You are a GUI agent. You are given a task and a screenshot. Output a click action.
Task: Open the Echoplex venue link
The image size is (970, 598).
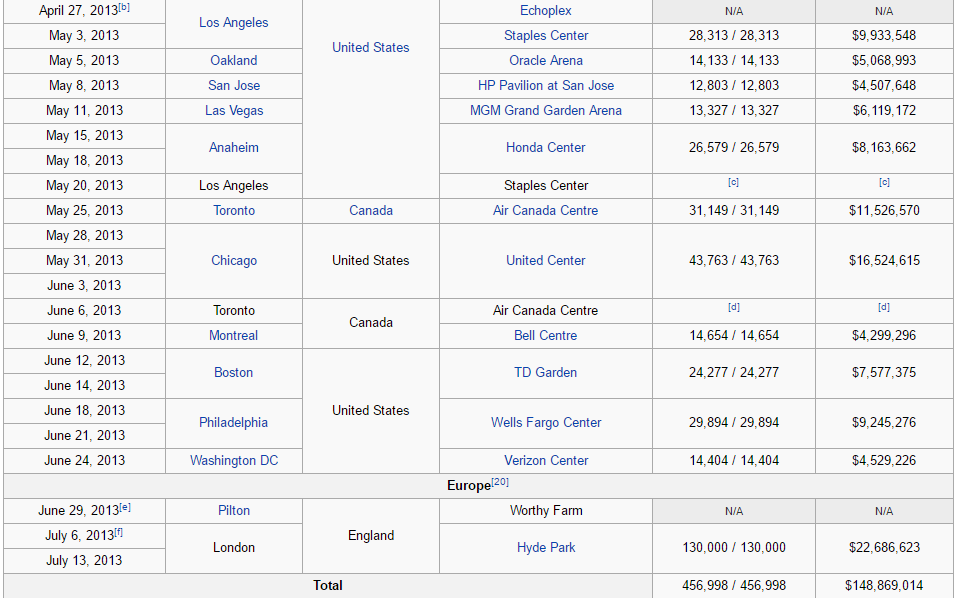tap(546, 11)
